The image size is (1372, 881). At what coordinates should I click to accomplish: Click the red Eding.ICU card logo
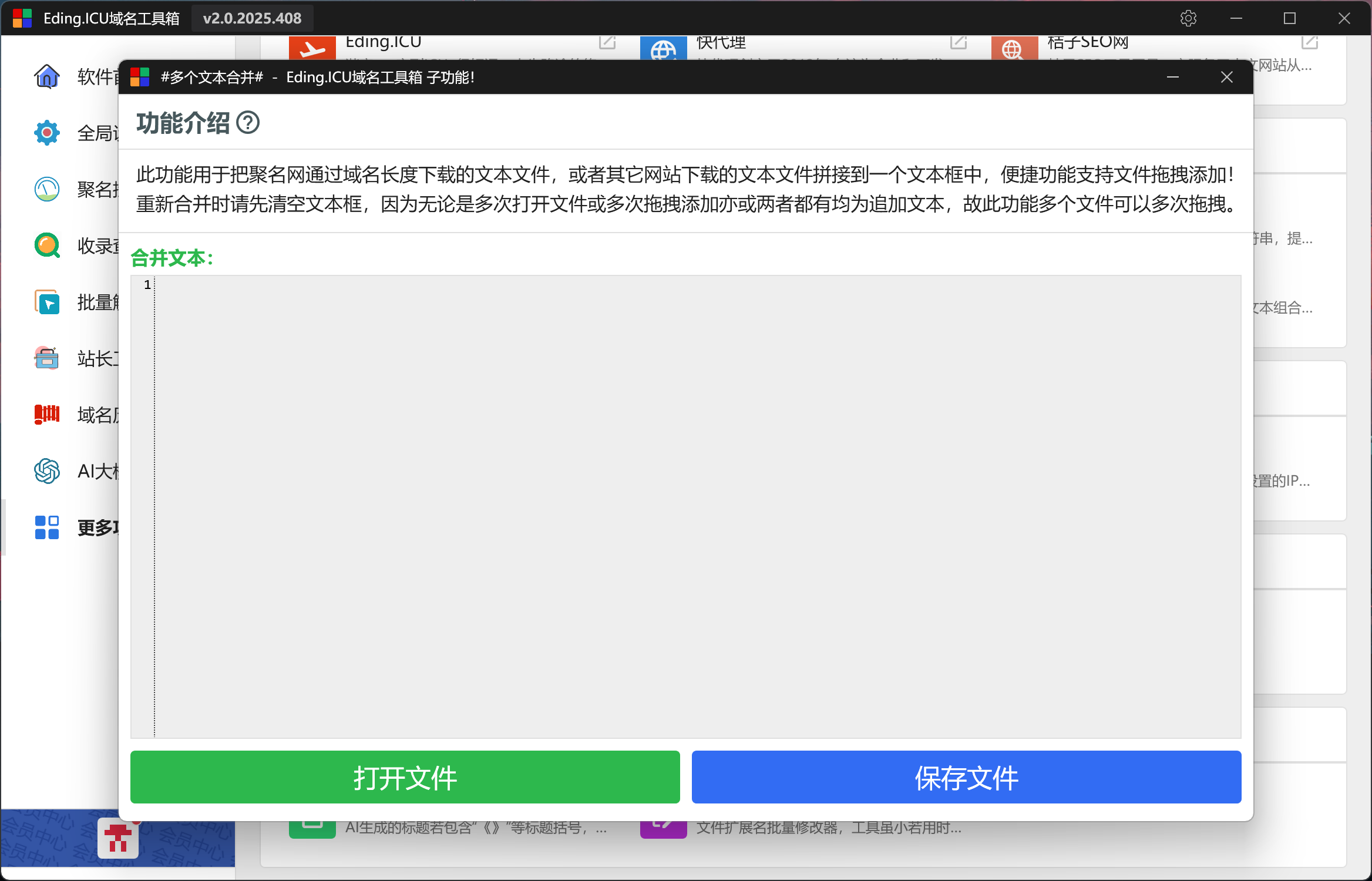coord(312,48)
